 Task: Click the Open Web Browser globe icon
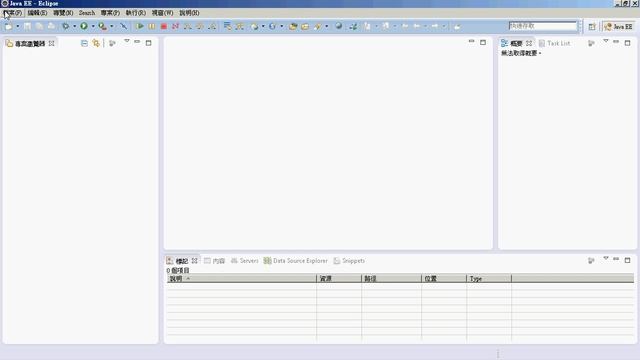tap(338, 27)
